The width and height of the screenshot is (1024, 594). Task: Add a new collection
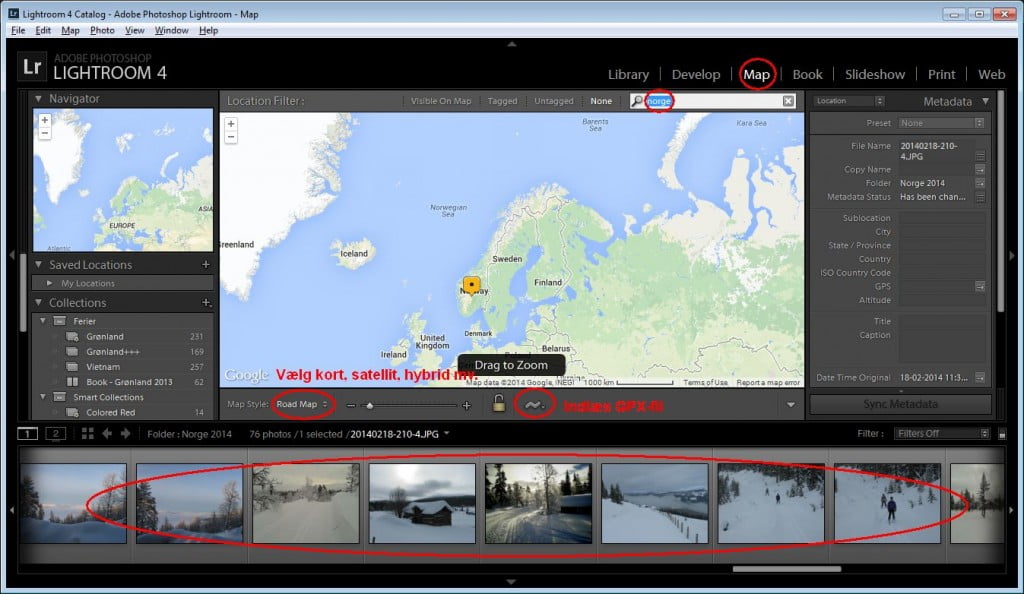pos(206,302)
